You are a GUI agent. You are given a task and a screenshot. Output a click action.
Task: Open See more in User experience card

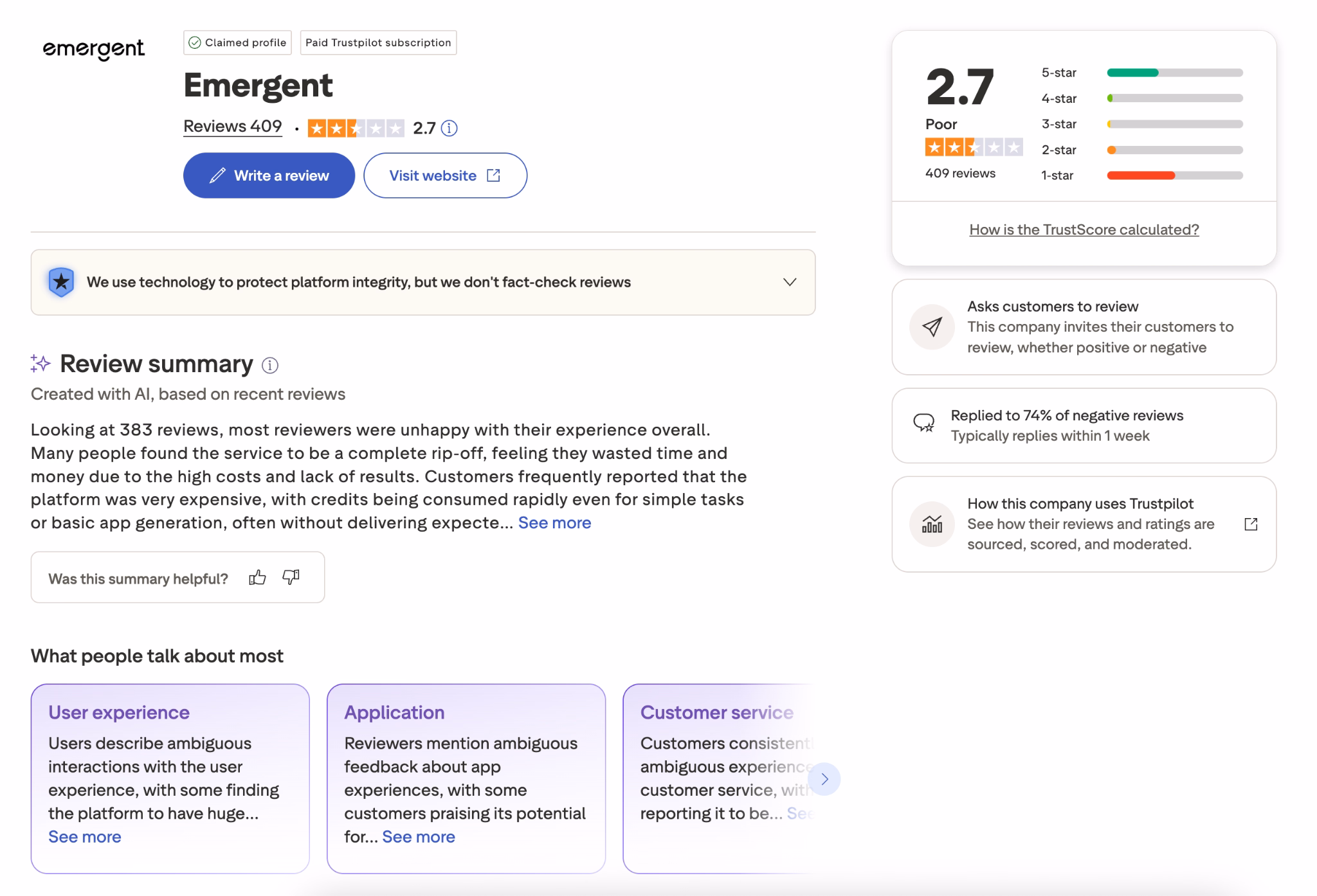coord(85,836)
